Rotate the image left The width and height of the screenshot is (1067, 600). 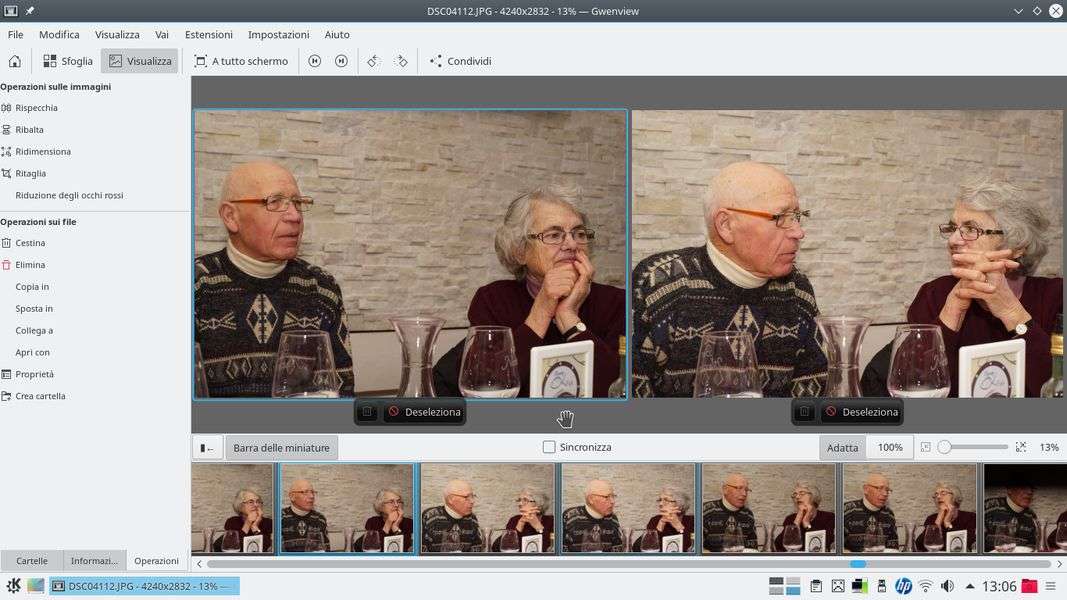click(373, 61)
